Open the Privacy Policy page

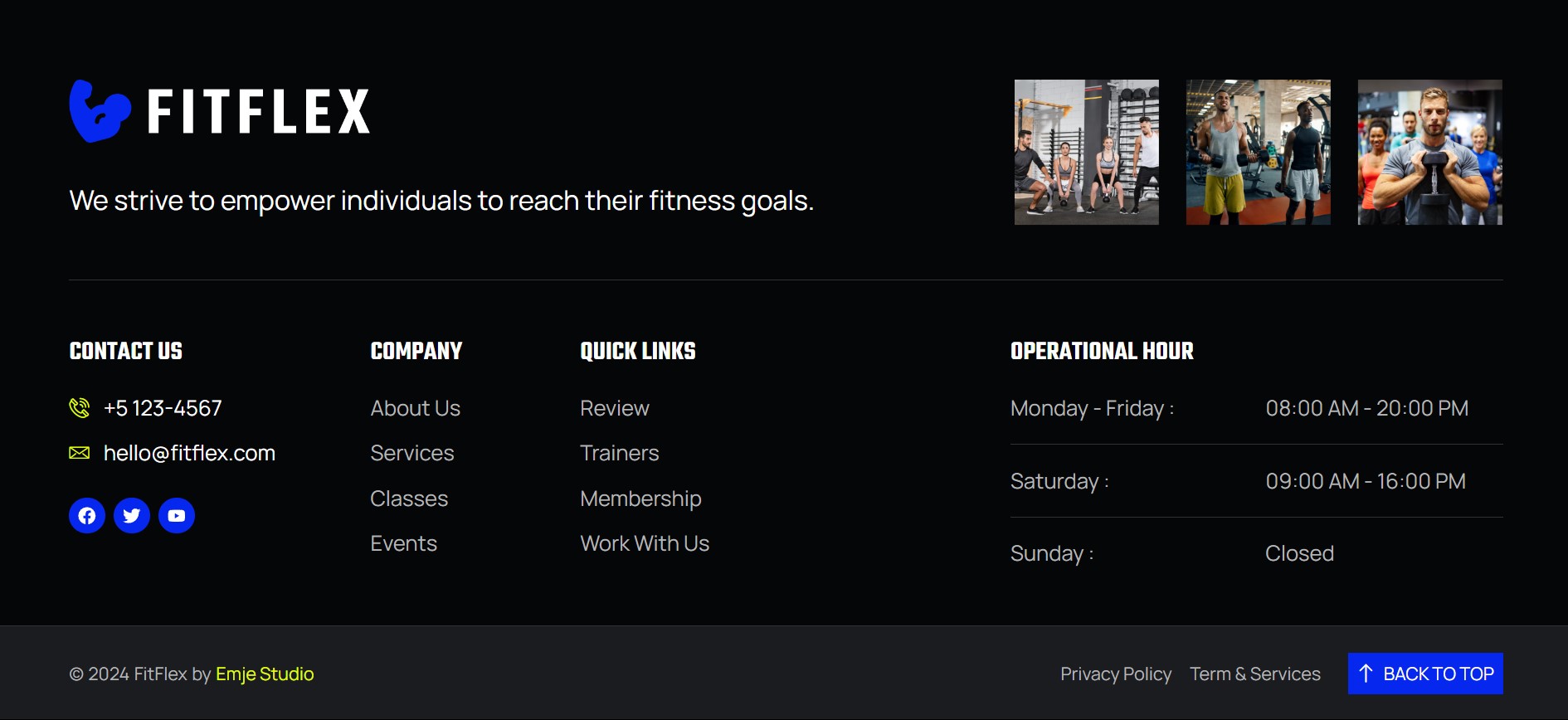1116,674
